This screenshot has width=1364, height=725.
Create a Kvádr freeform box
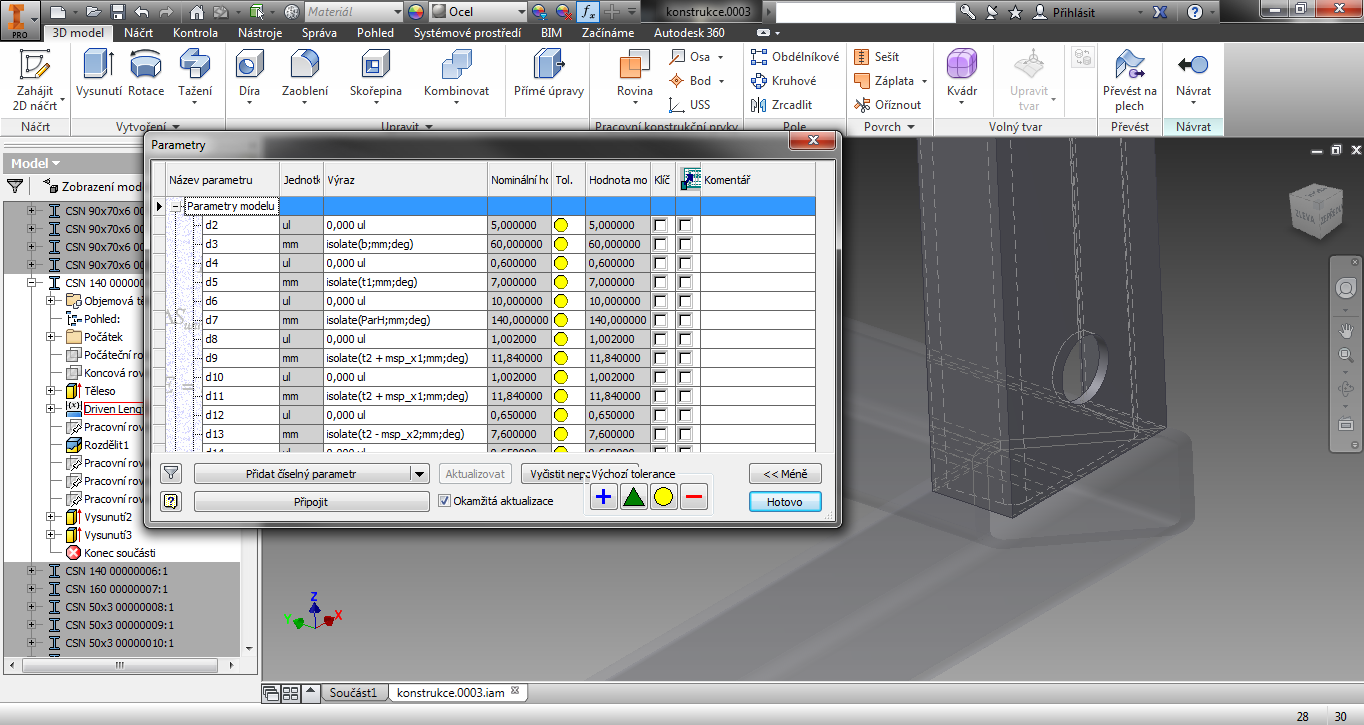click(962, 74)
